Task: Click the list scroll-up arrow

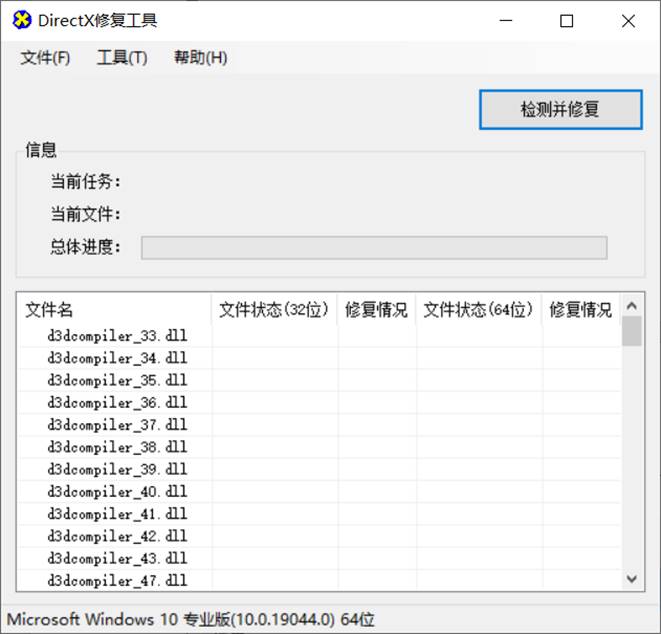Action: tap(631, 306)
